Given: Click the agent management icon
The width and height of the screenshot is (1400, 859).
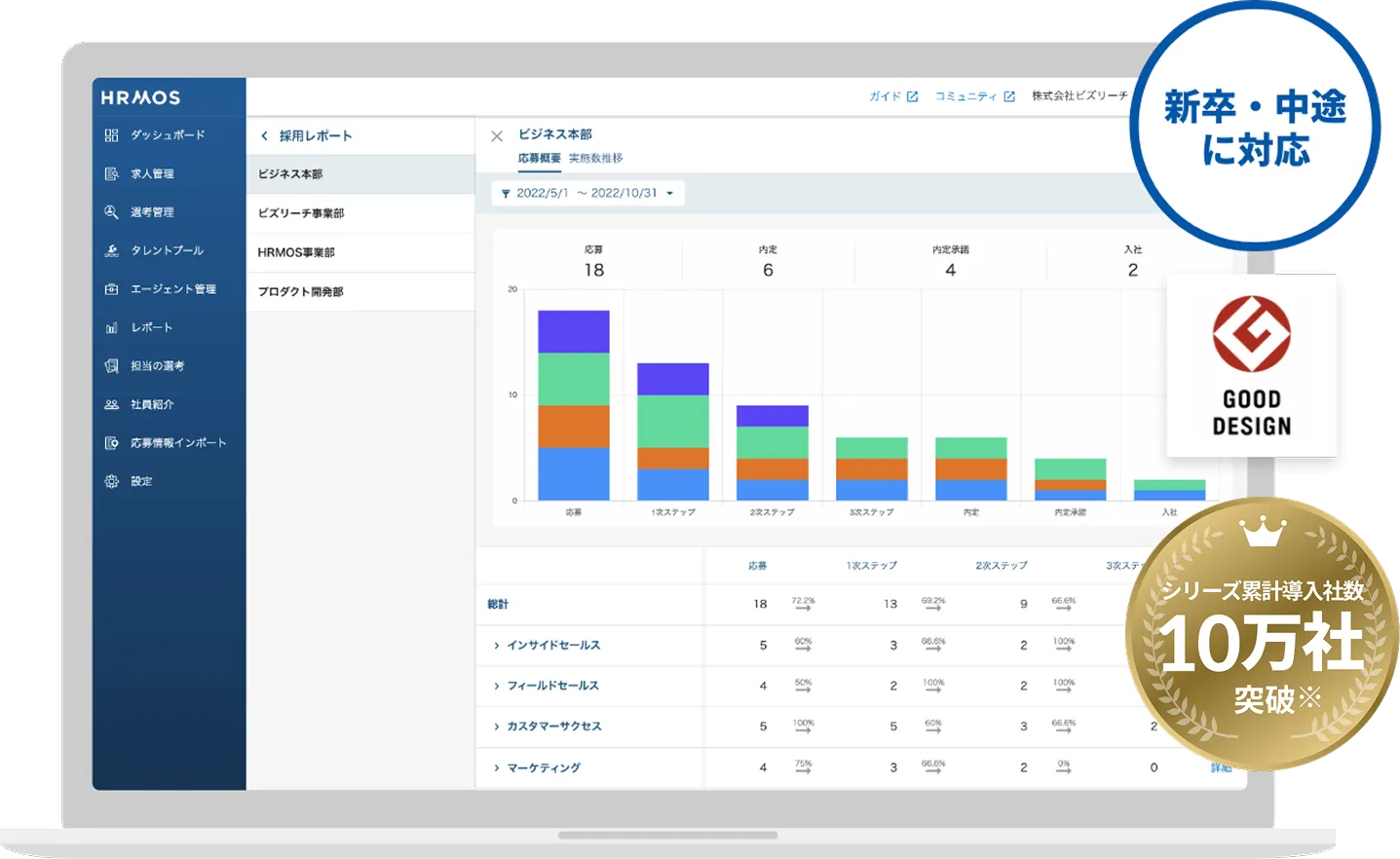Looking at the screenshot, I should [112, 289].
